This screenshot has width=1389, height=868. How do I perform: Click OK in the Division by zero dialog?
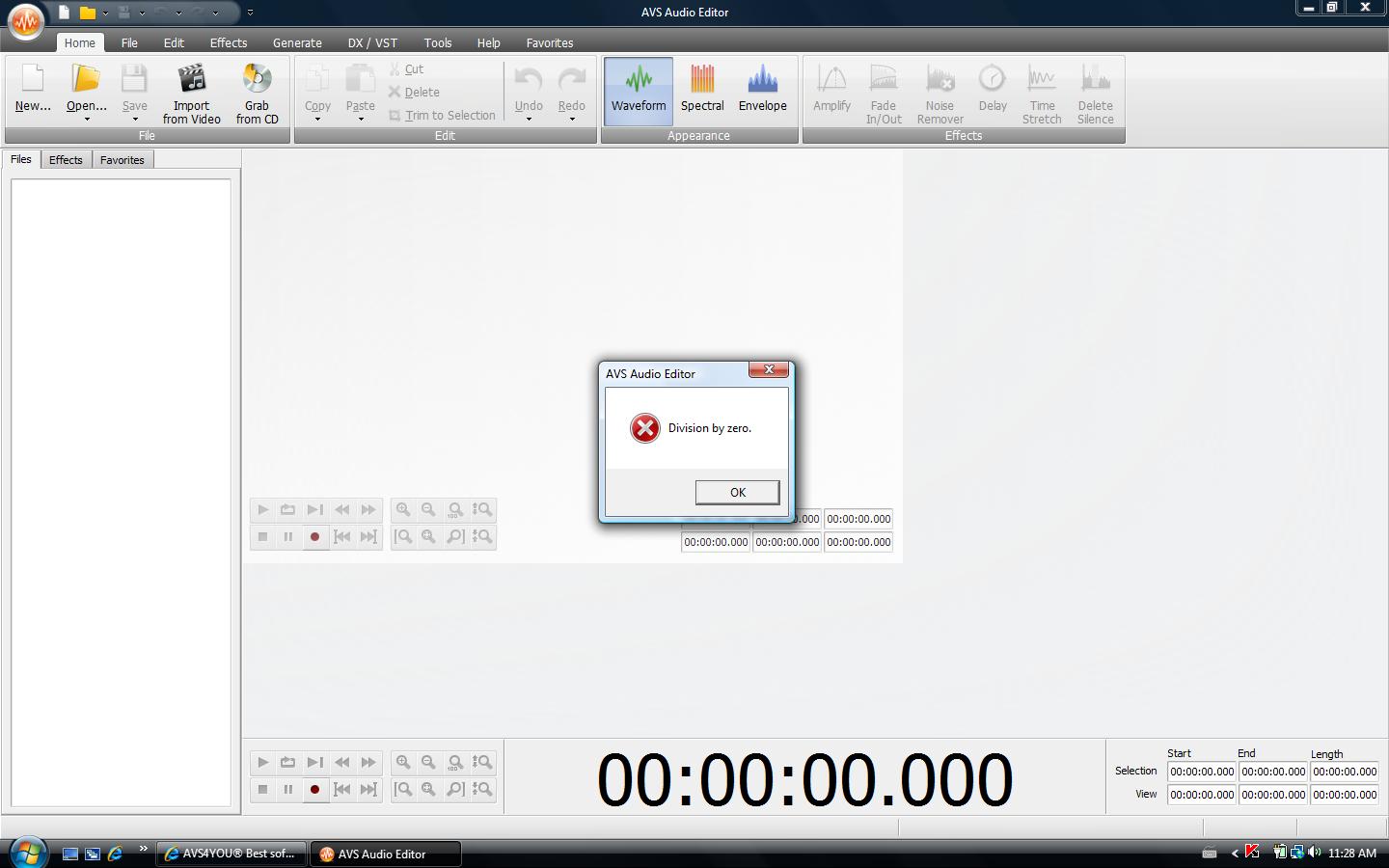click(x=737, y=492)
